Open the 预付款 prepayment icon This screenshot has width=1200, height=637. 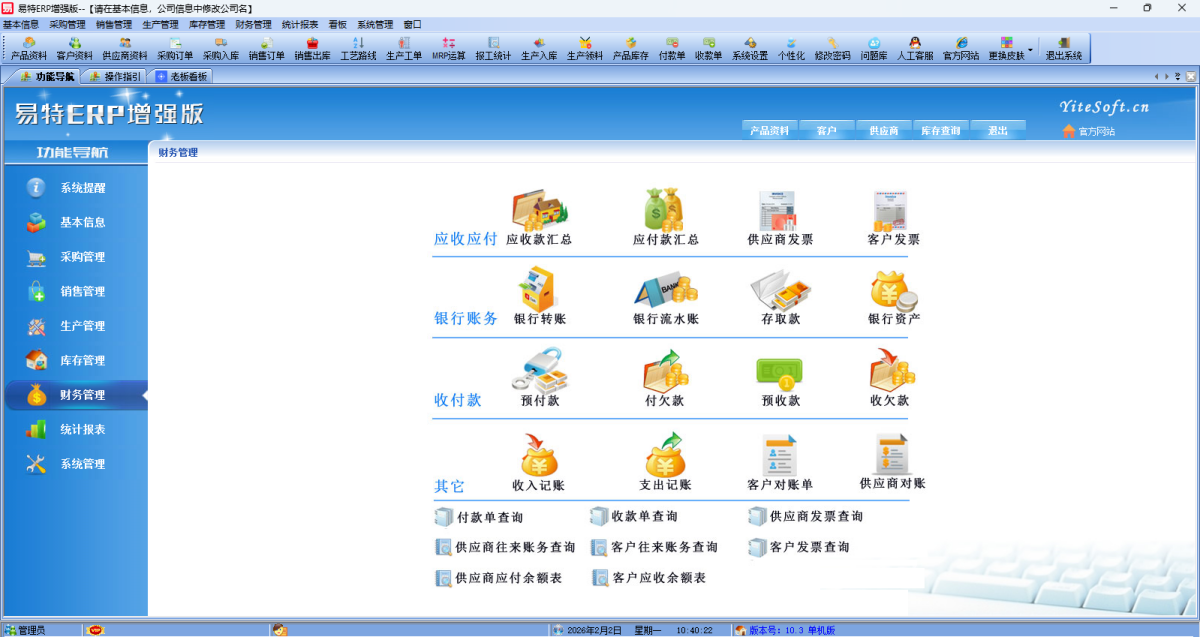[540, 372]
